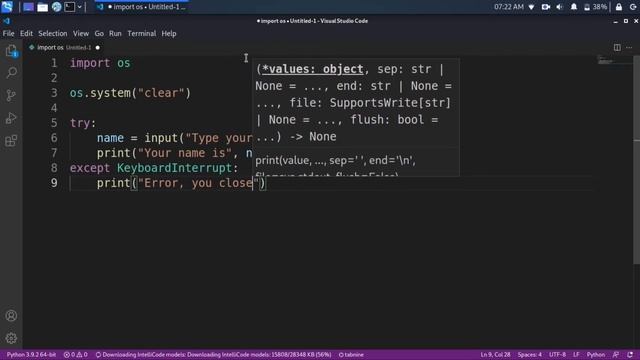
Task: Click on os.system("clear") in line 3
Action: tap(130, 93)
